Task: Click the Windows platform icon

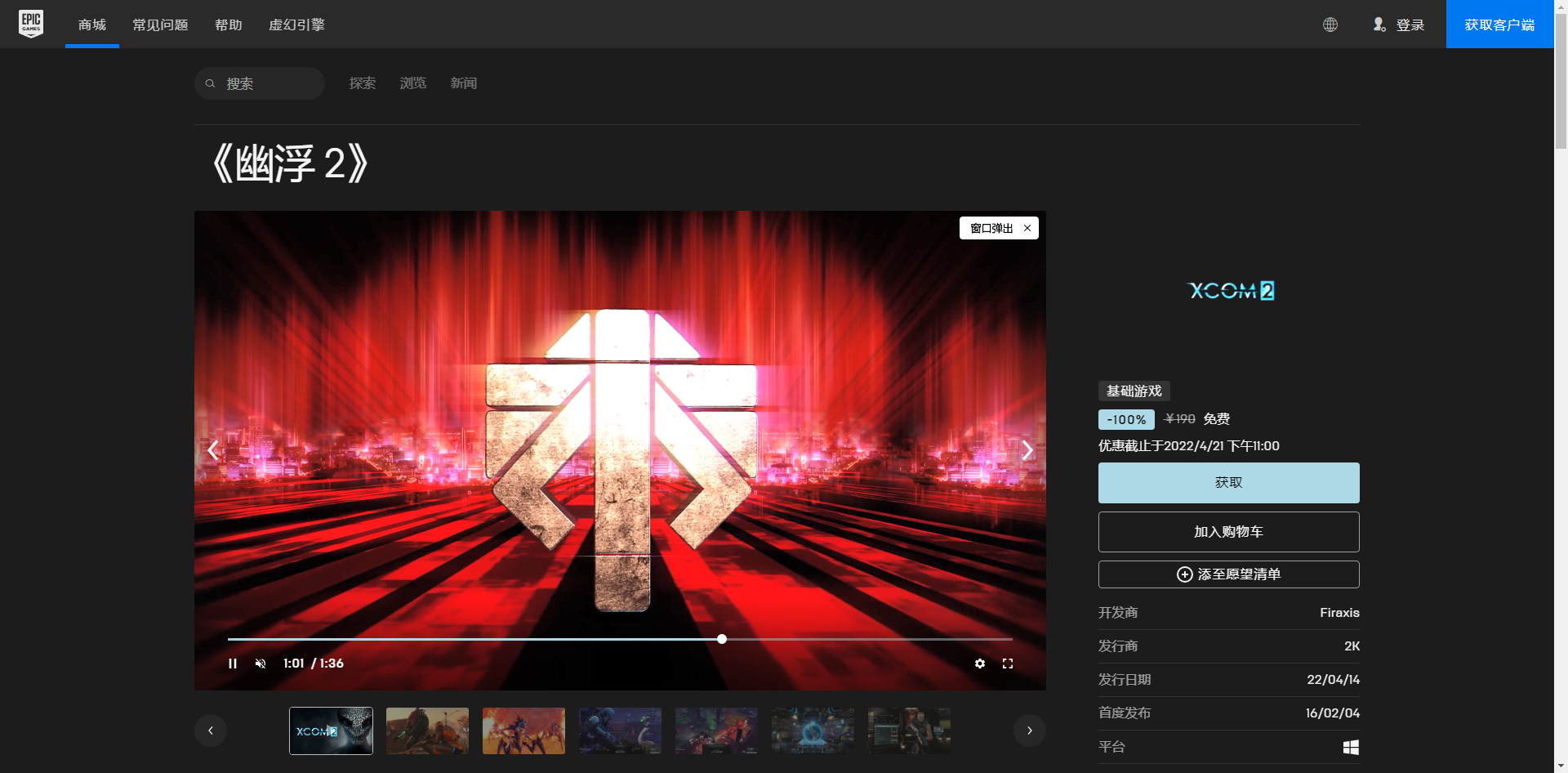Action: point(1352,746)
